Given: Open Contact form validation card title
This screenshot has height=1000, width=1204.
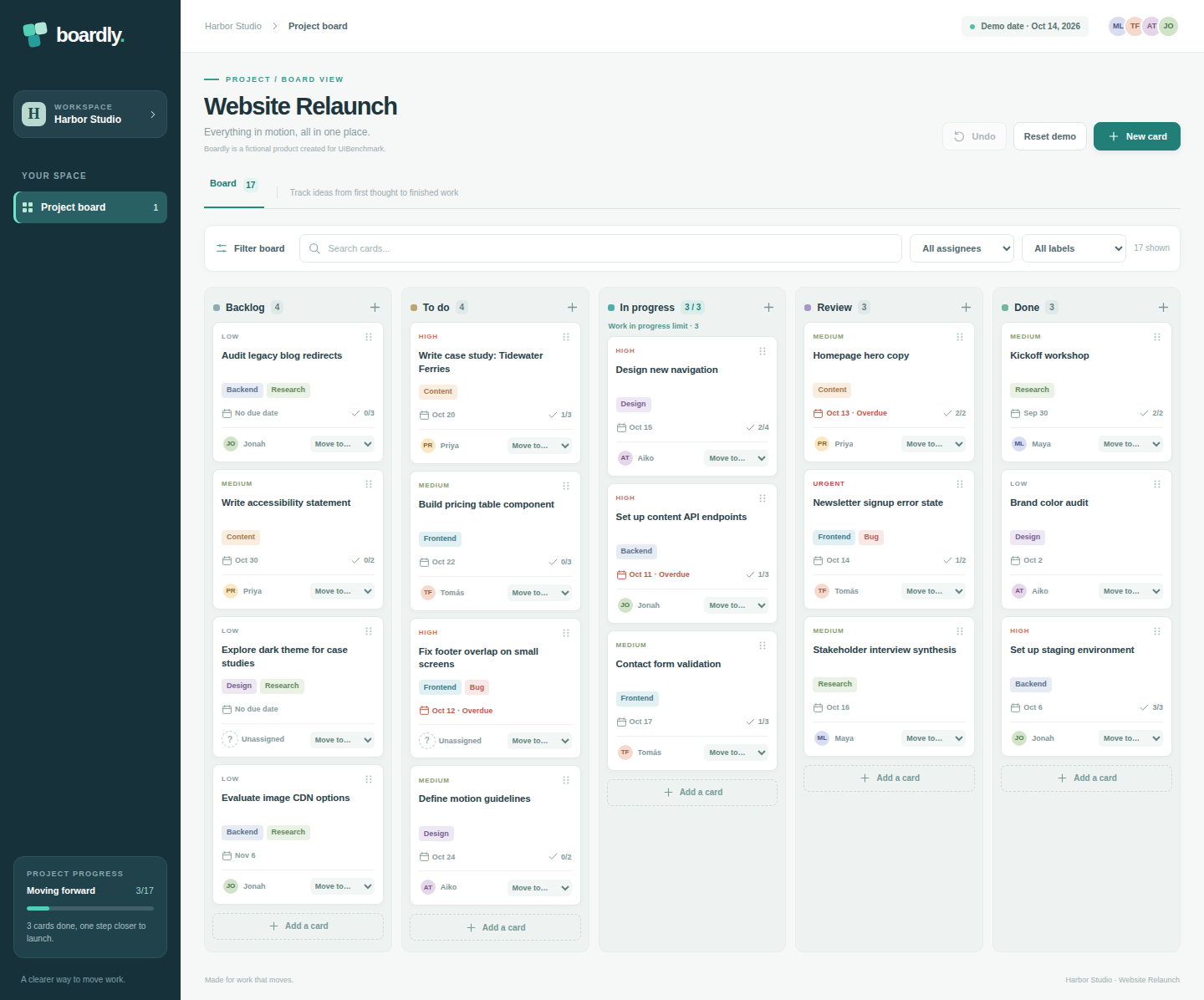Looking at the screenshot, I should pyautogui.click(x=668, y=664).
